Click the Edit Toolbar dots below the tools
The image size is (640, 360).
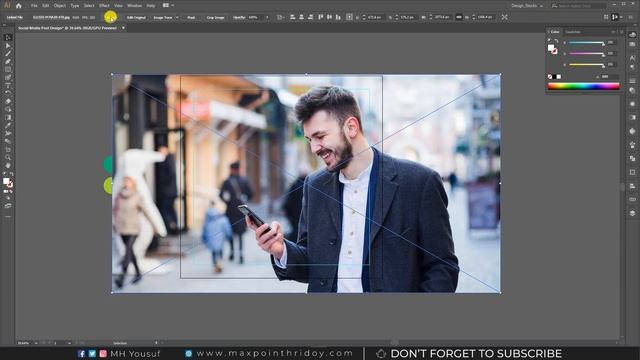[x=8, y=217]
